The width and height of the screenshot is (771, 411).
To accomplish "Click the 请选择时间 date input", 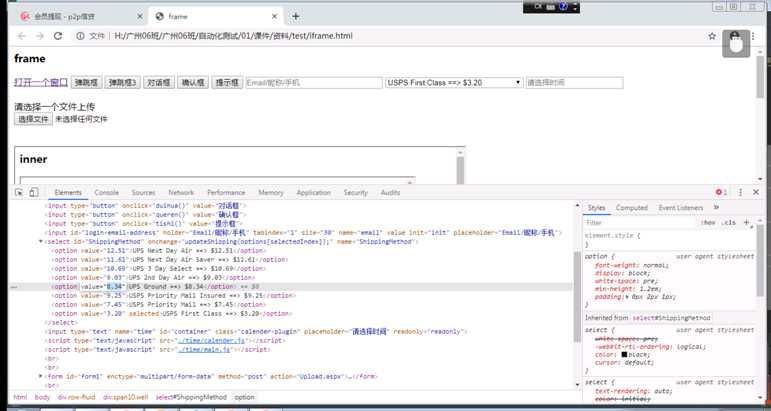I will [574, 83].
